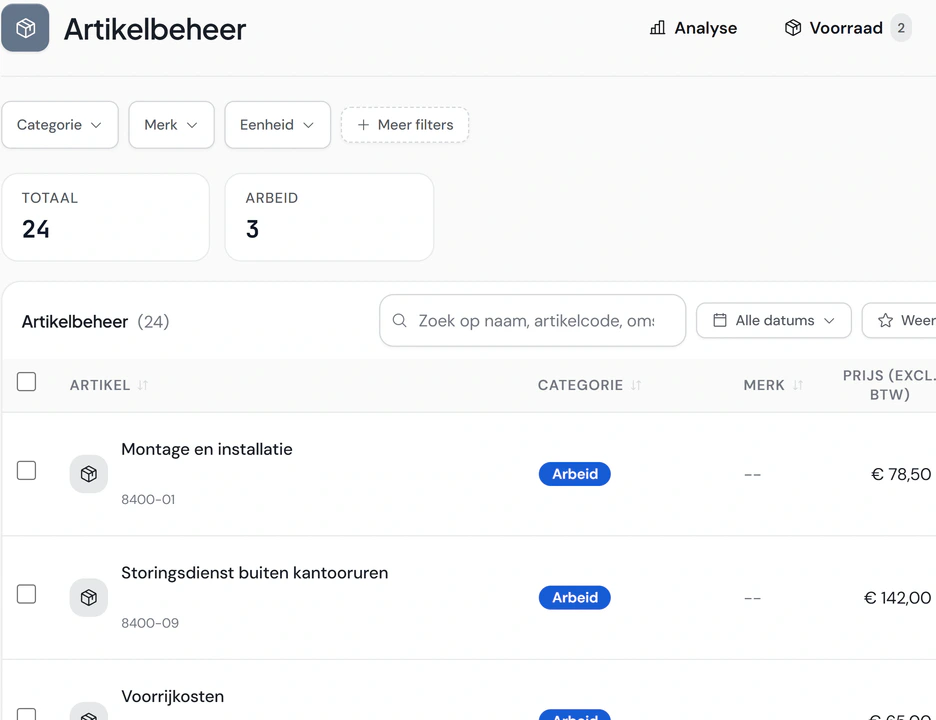Click the price € 142,00
The height and width of the screenshot is (720, 936).
pos(897,598)
